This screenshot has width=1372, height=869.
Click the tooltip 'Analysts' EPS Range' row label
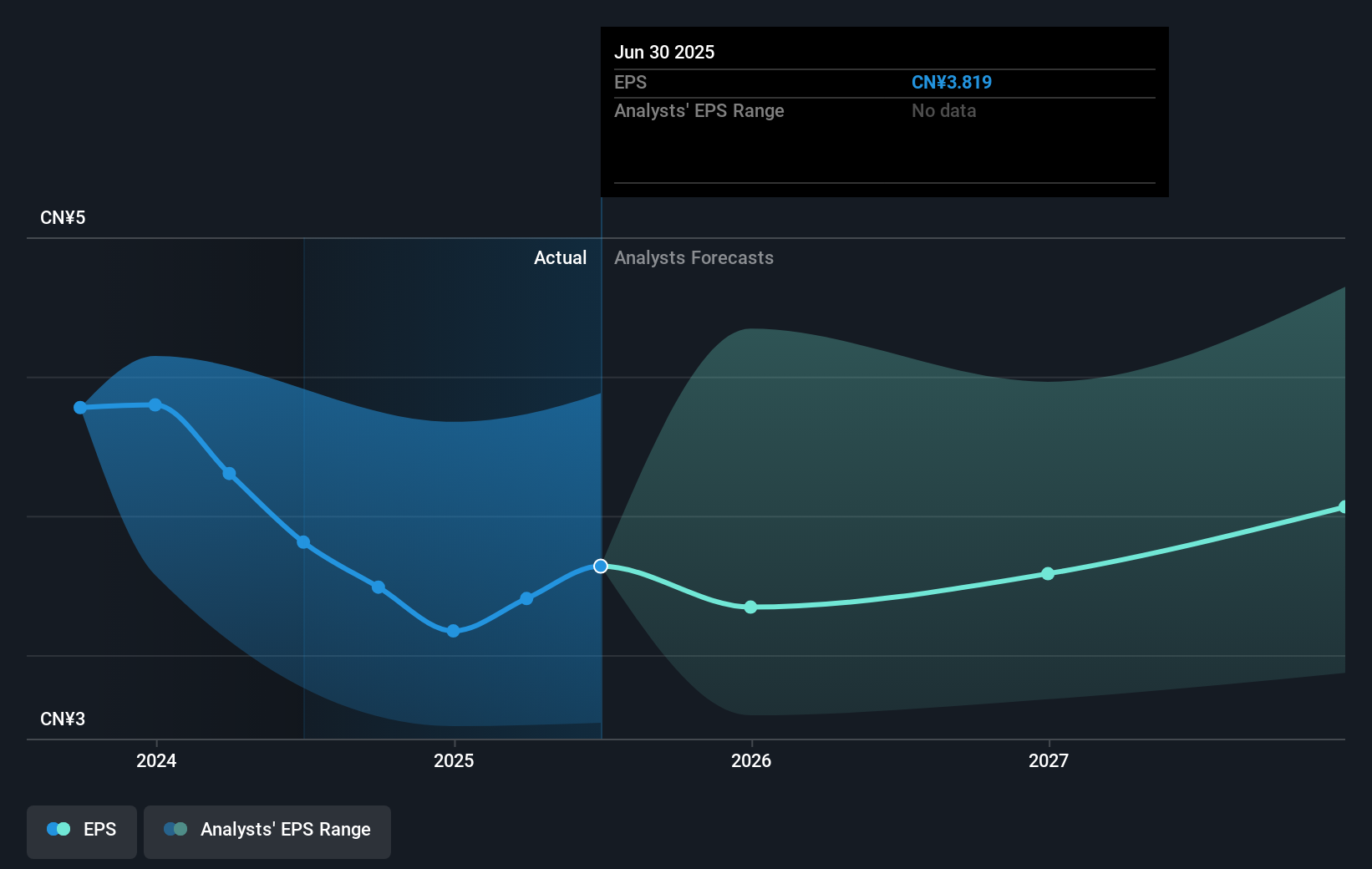click(699, 111)
